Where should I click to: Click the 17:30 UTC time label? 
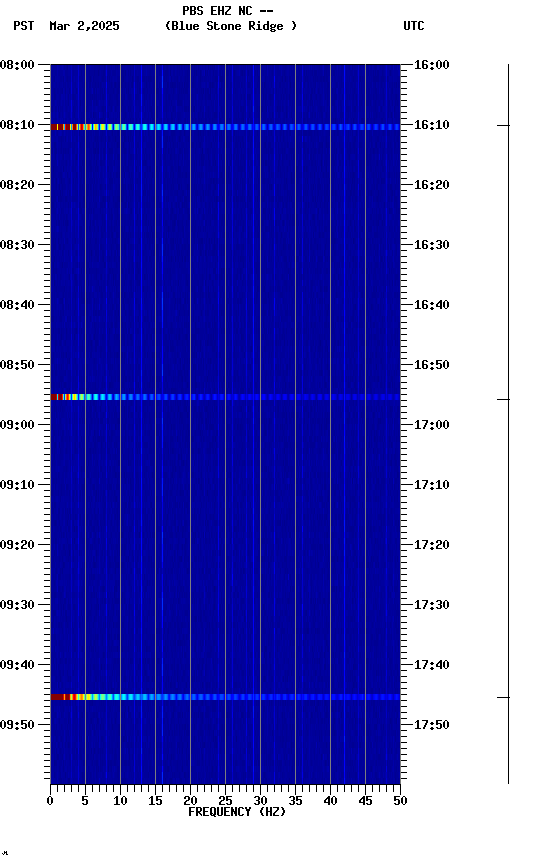tap(432, 605)
